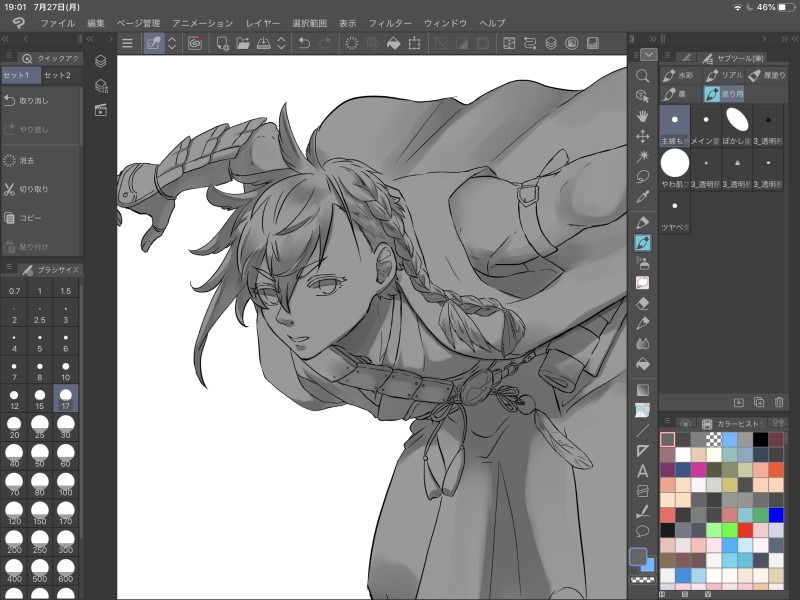Open the Quick Access panel menu icon
This screenshot has width=800, height=600.
pos(8,55)
